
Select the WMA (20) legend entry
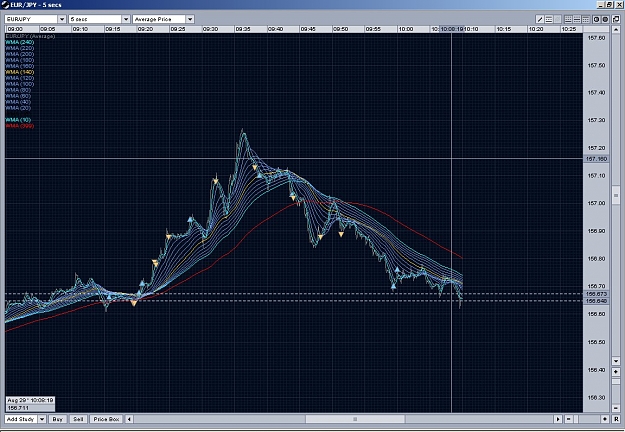click(x=18, y=108)
